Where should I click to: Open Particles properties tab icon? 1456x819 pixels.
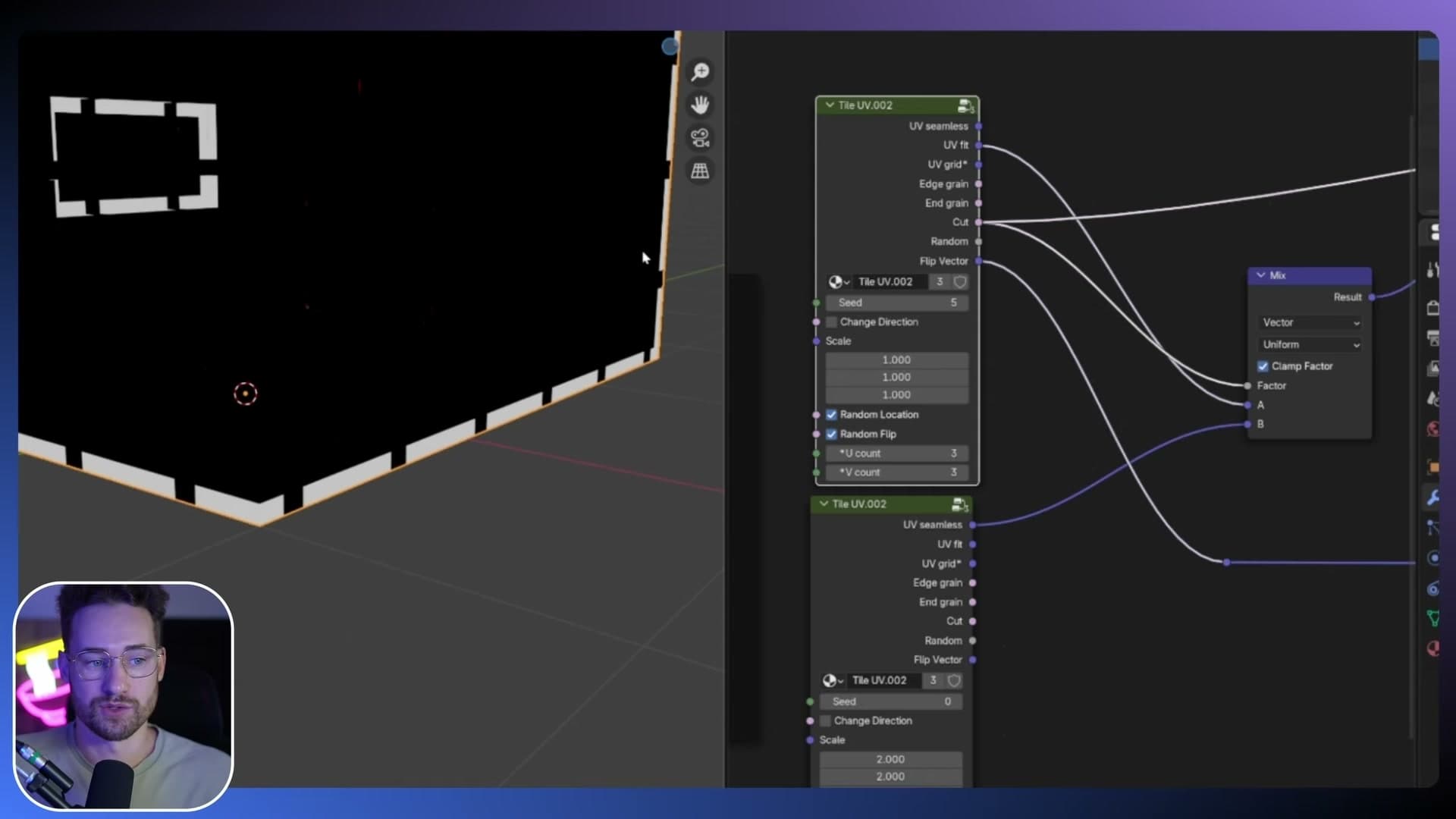[x=1432, y=528]
